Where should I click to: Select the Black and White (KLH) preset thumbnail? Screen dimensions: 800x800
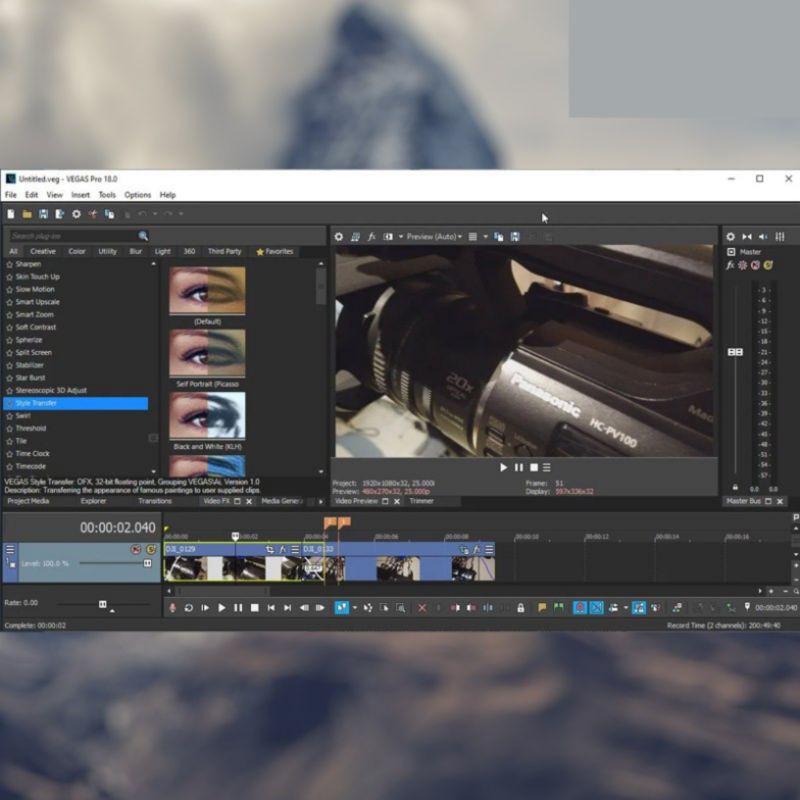(x=207, y=416)
